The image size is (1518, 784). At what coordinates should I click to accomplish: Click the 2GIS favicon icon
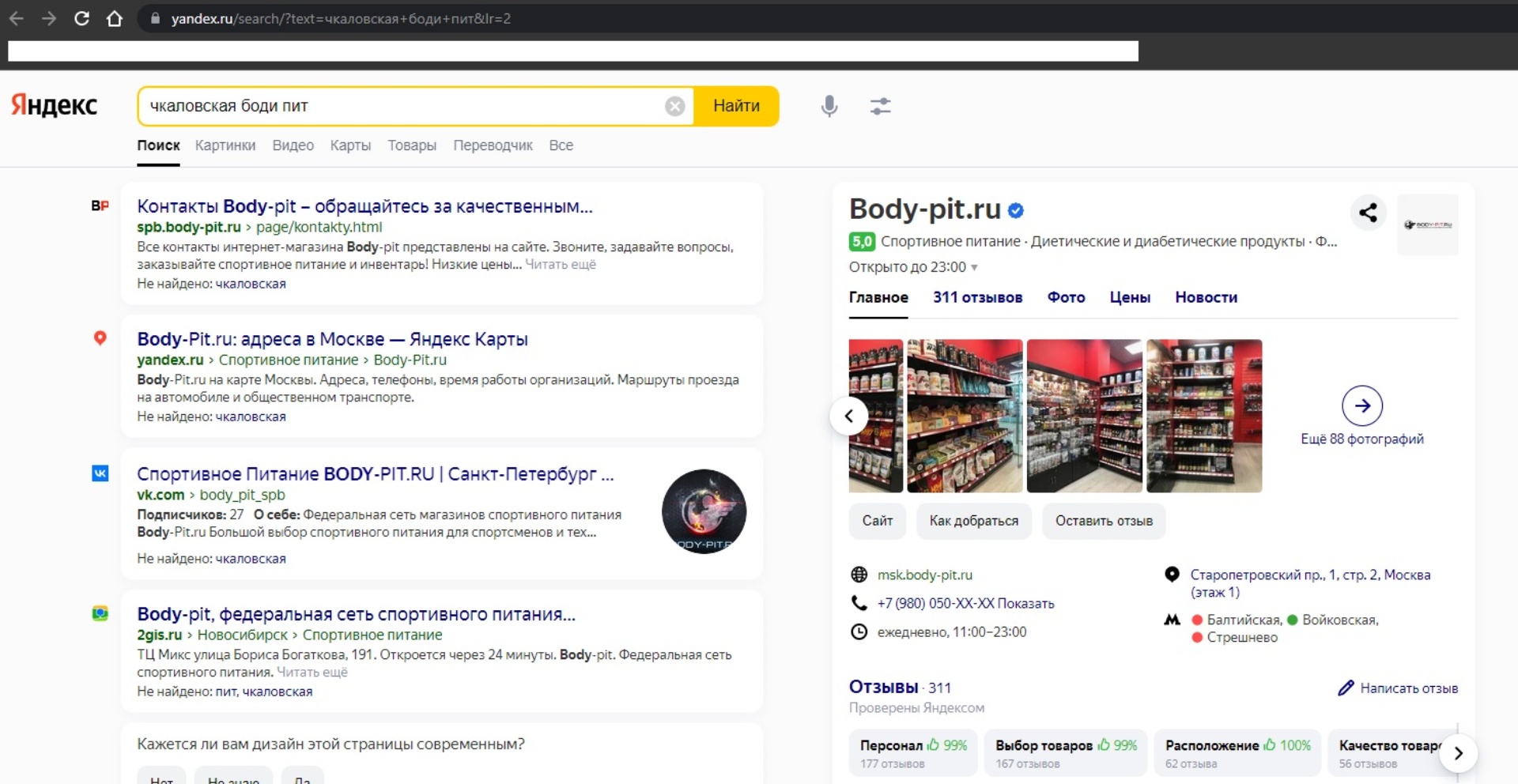click(x=100, y=613)
